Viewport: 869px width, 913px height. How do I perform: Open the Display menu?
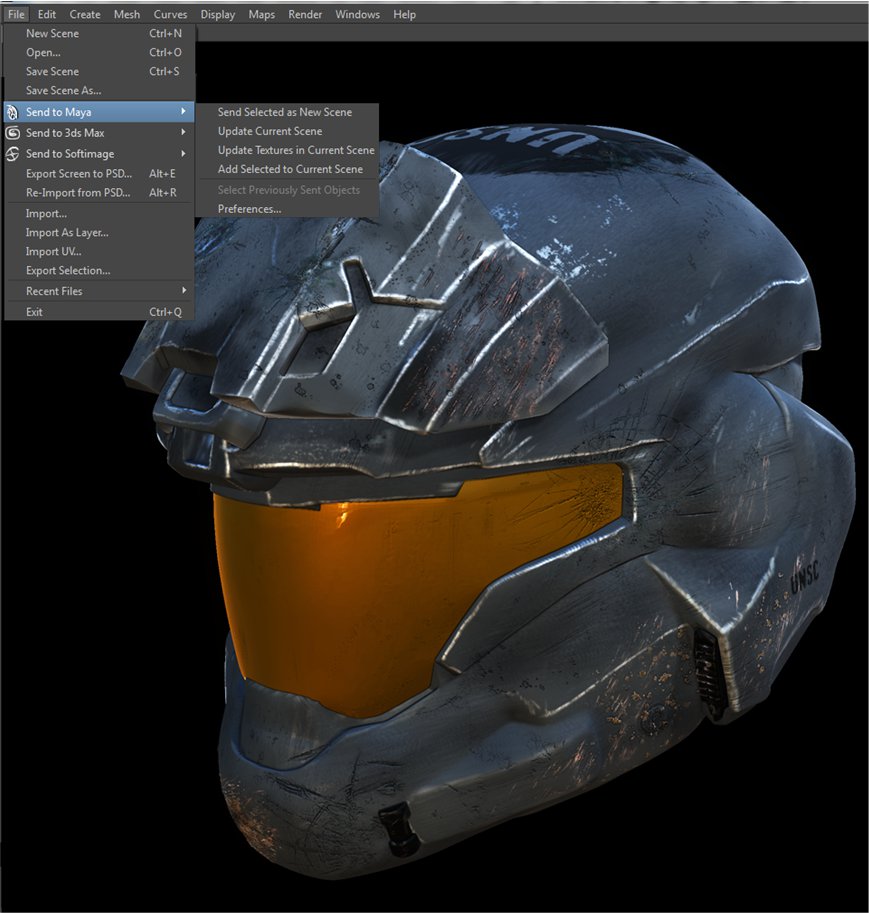pyautogui.click(x=218, y=15)
